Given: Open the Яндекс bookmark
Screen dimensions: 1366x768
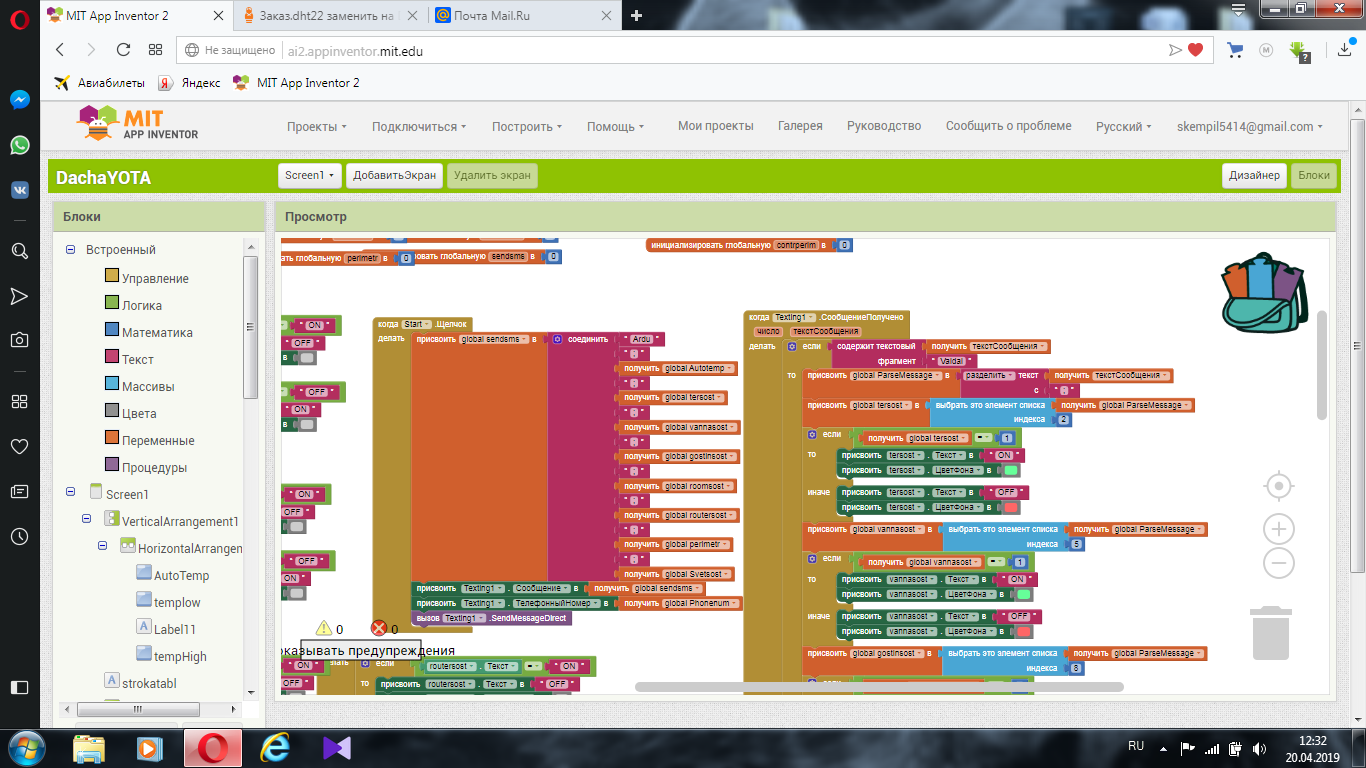Looking at the screenshot, I should 189,83.
